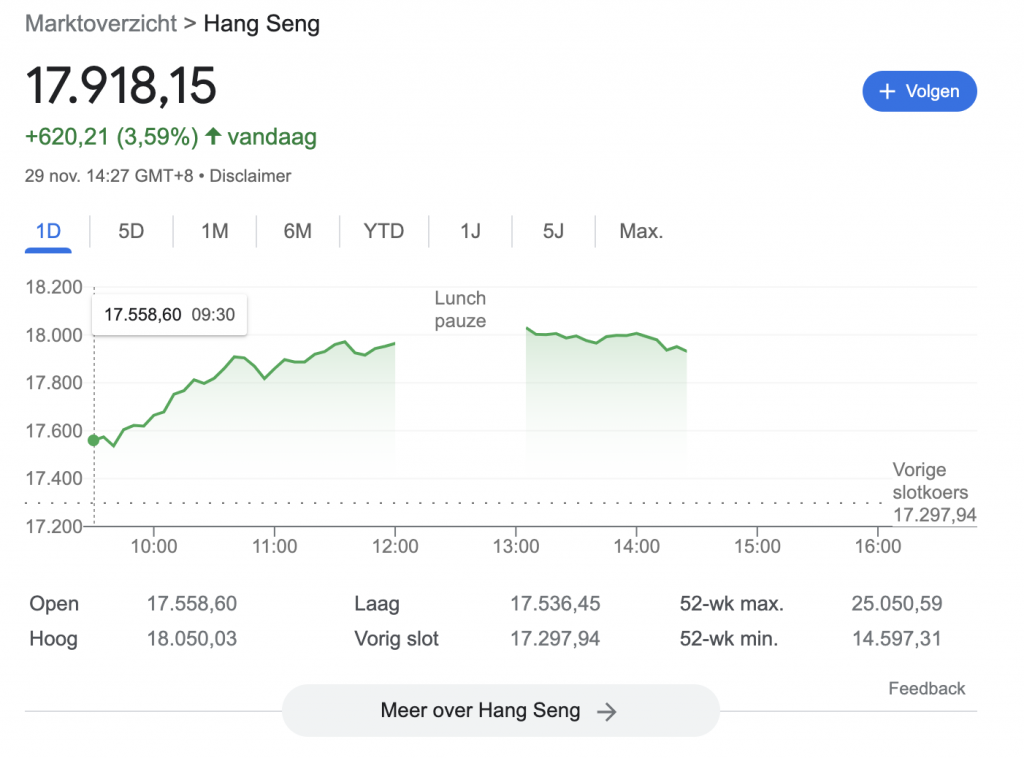The width and height of the screenshot is (1024, 758).
Task: Click the Marktoverzicht breadcrumb link
Action: (99, 23)
